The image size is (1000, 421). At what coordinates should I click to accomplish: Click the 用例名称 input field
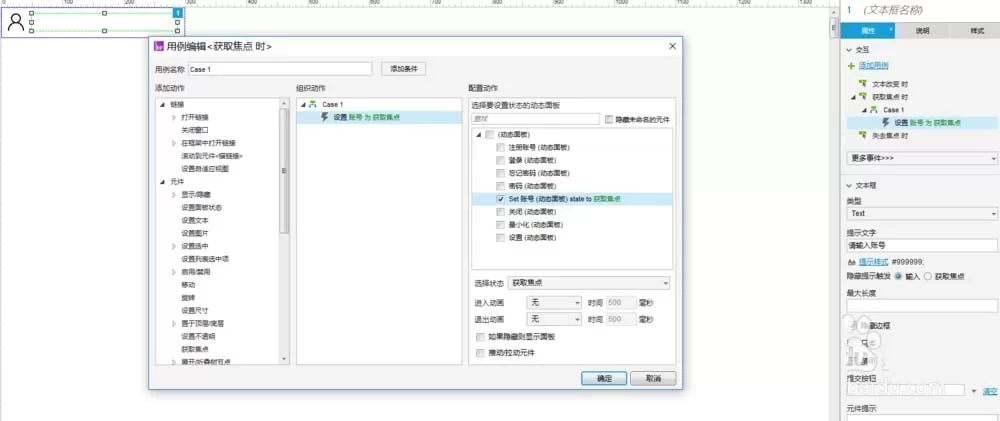pyautogui.click(x=279, y=69)
